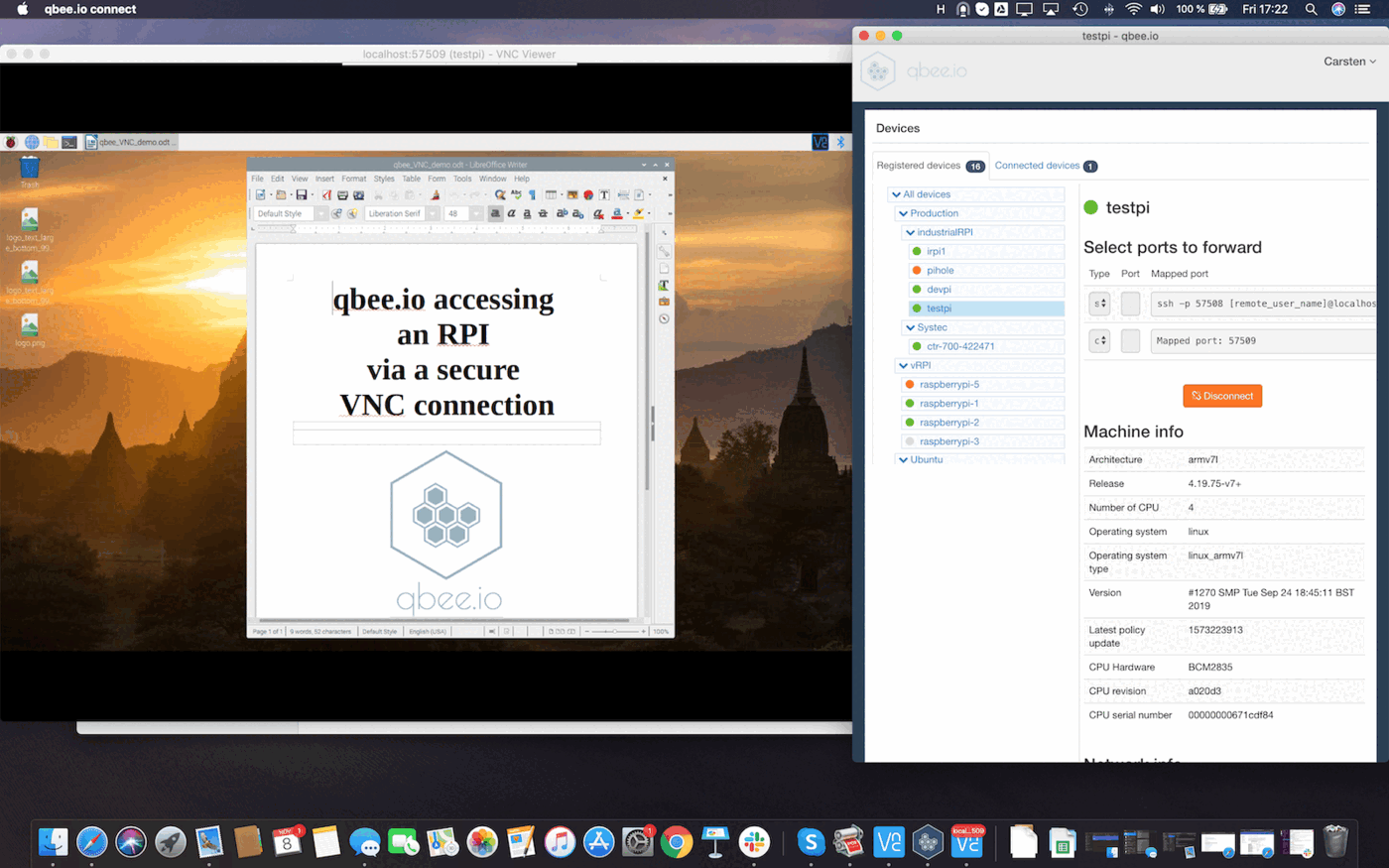Click the Disconnect button for testpi

pos(1221,395)
